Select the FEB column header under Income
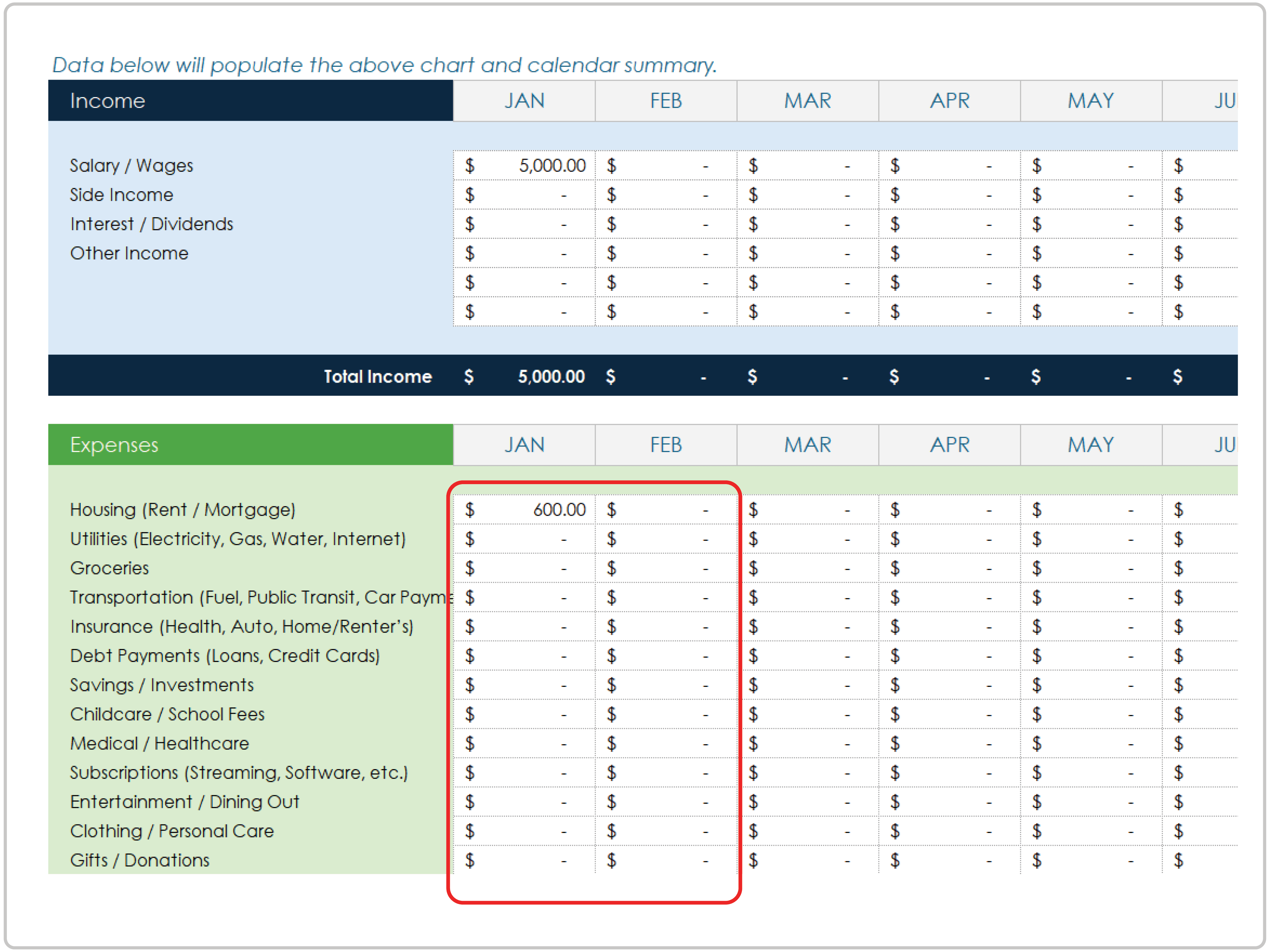1270x952 pixels. point(665,101)
